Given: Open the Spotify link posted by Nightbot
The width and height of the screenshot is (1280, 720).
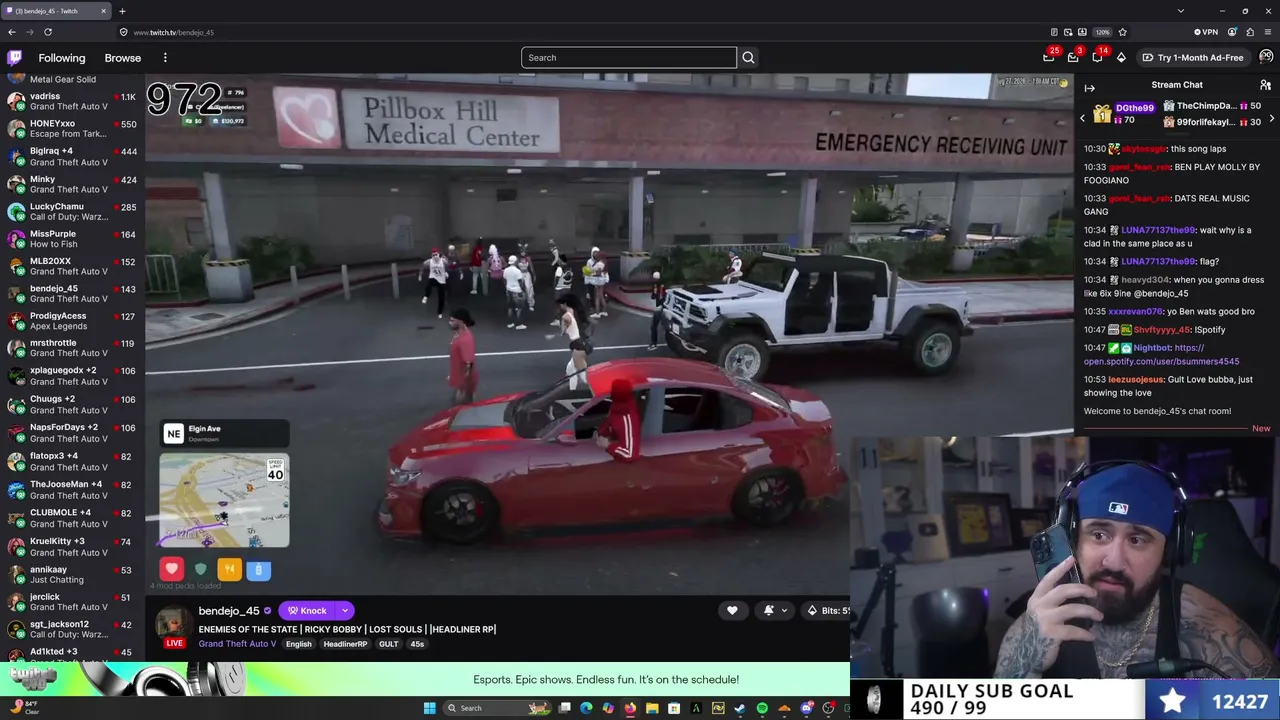Looking at the screenshot, I should pyautogui.click(x=1162, y=354).
